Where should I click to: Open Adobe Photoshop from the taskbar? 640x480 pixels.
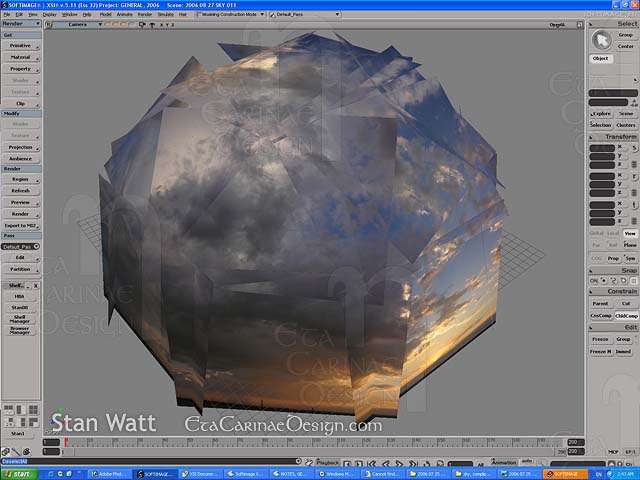point(110,473)
